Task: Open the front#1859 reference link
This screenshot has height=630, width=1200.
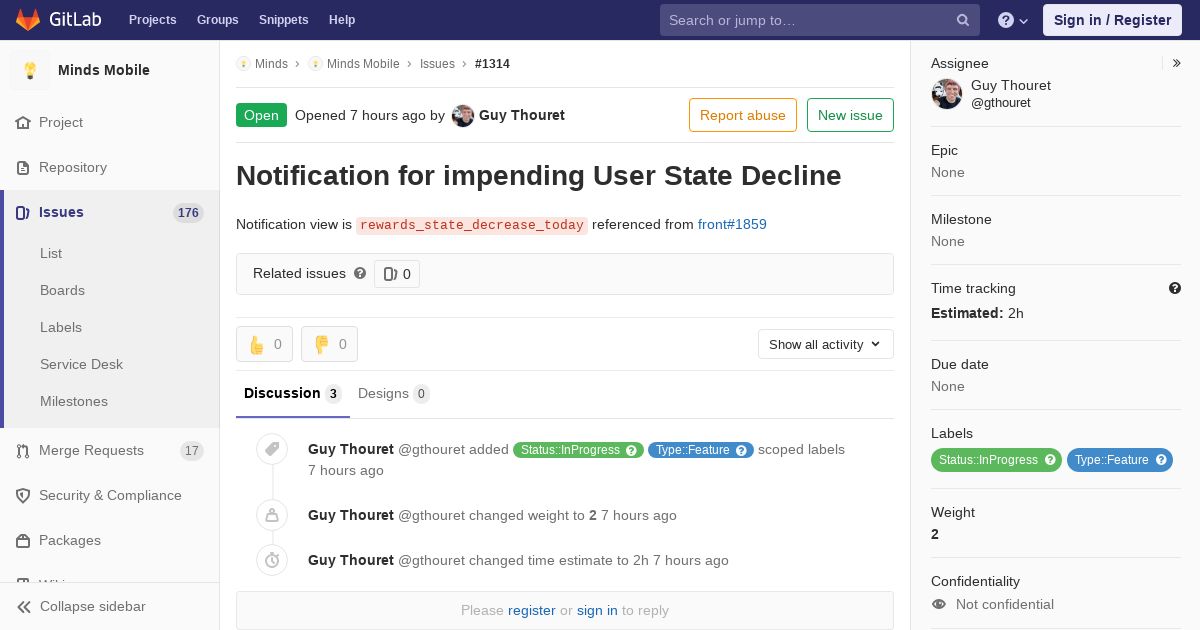Action: point(732,224)
